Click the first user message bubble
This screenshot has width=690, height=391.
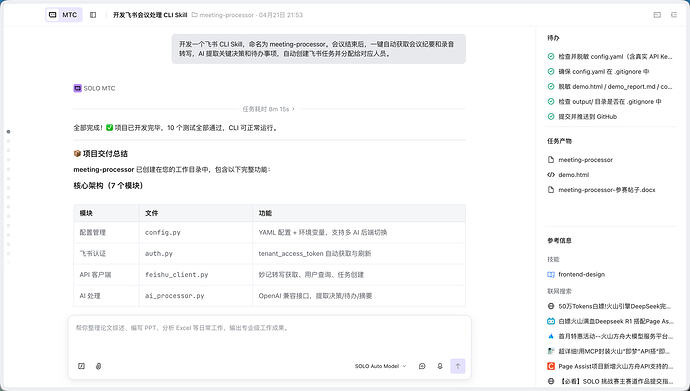click(x=319, y=49)
